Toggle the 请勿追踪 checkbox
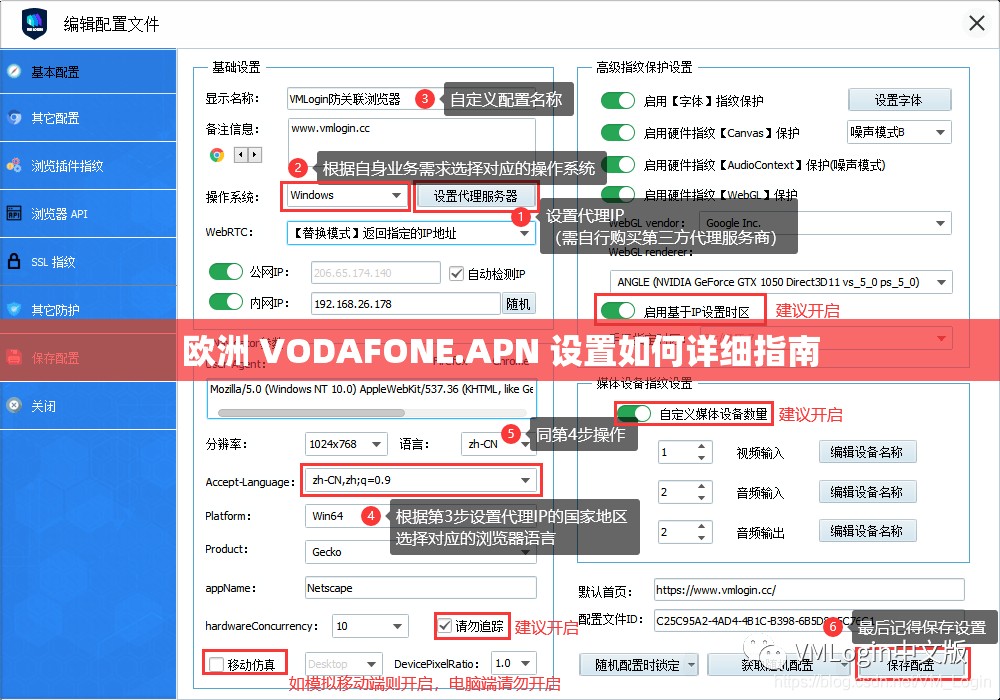 (445, 626)
